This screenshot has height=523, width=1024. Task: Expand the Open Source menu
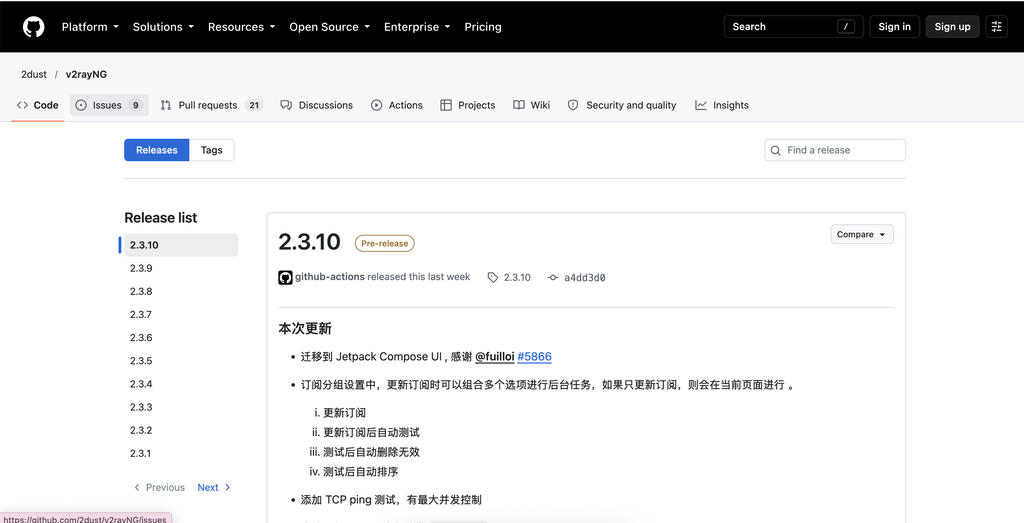330,27
